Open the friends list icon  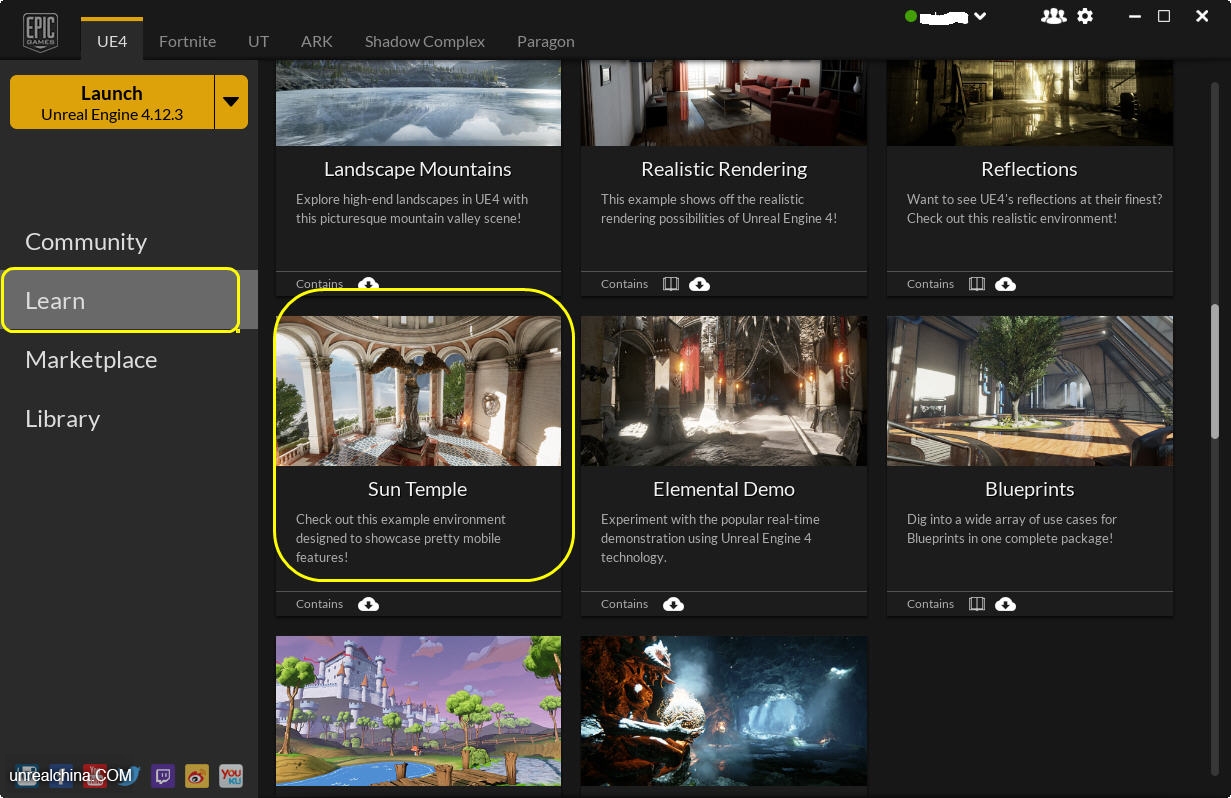pyautogui.click(x=1053, y=16)
